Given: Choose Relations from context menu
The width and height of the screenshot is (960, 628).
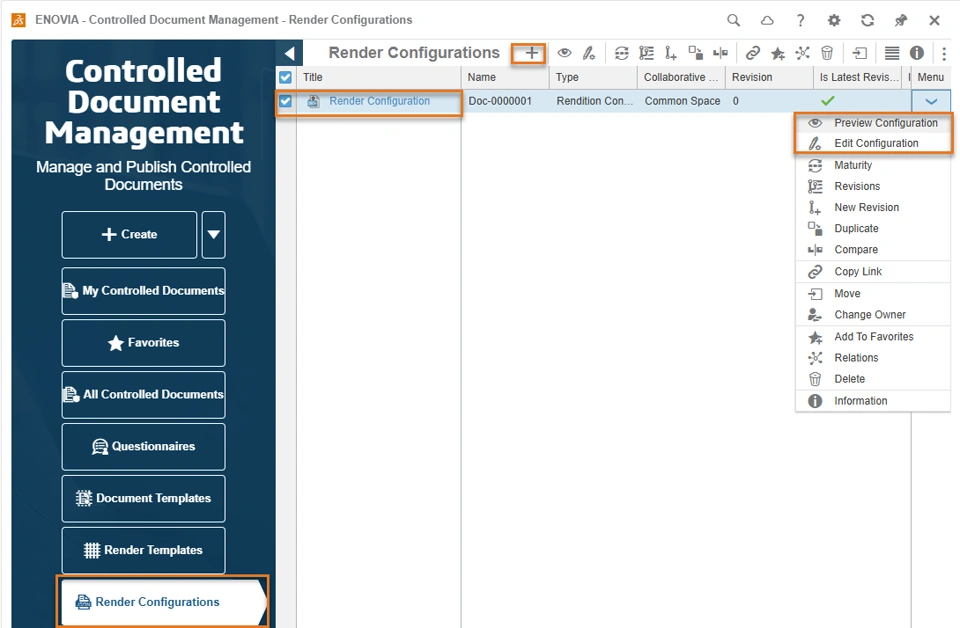Looking at the screenshot, I should click(x=873, y=358).
